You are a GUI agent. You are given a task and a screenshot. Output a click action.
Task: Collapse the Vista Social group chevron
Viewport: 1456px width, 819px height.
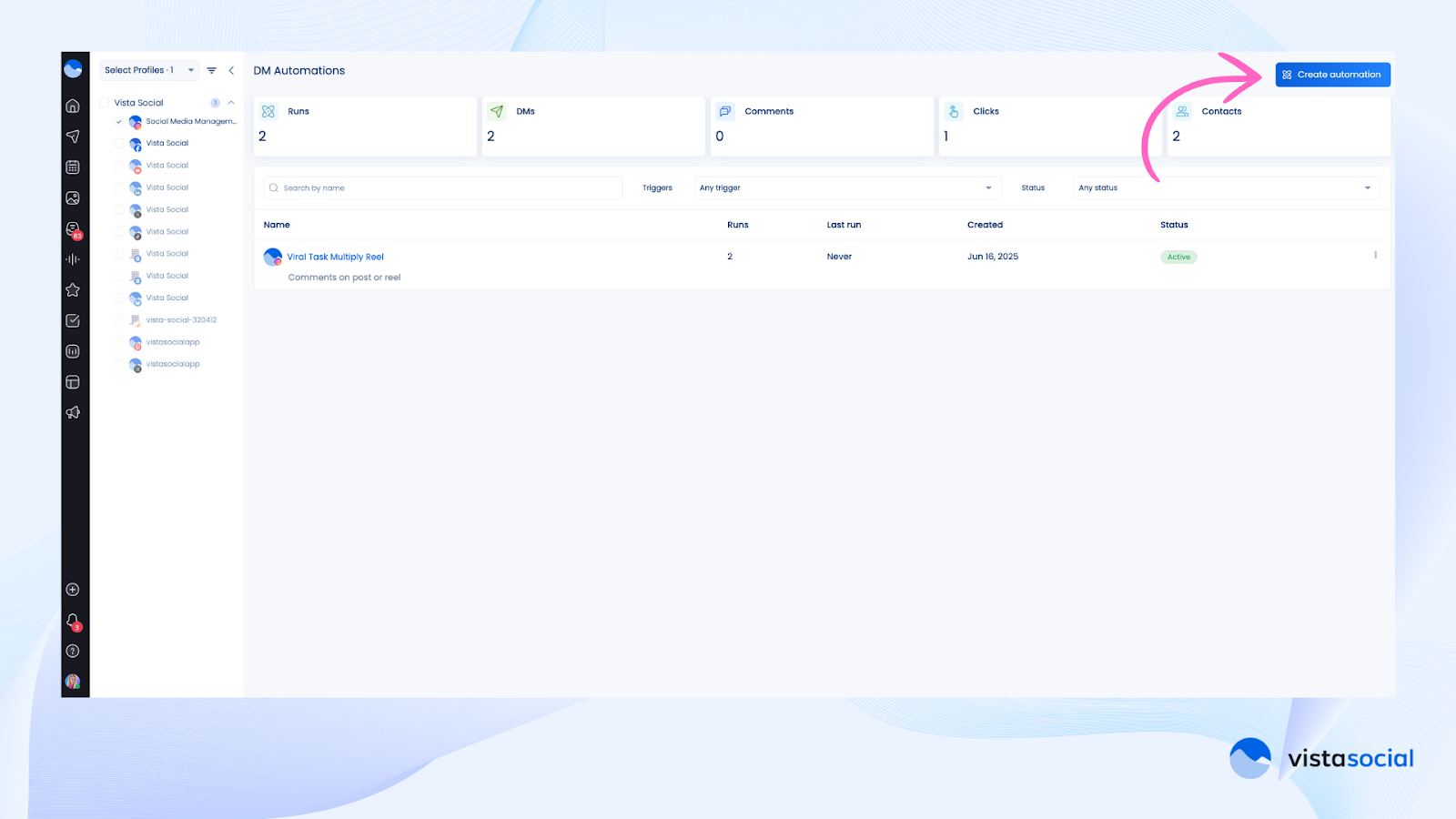click(231, 103)
